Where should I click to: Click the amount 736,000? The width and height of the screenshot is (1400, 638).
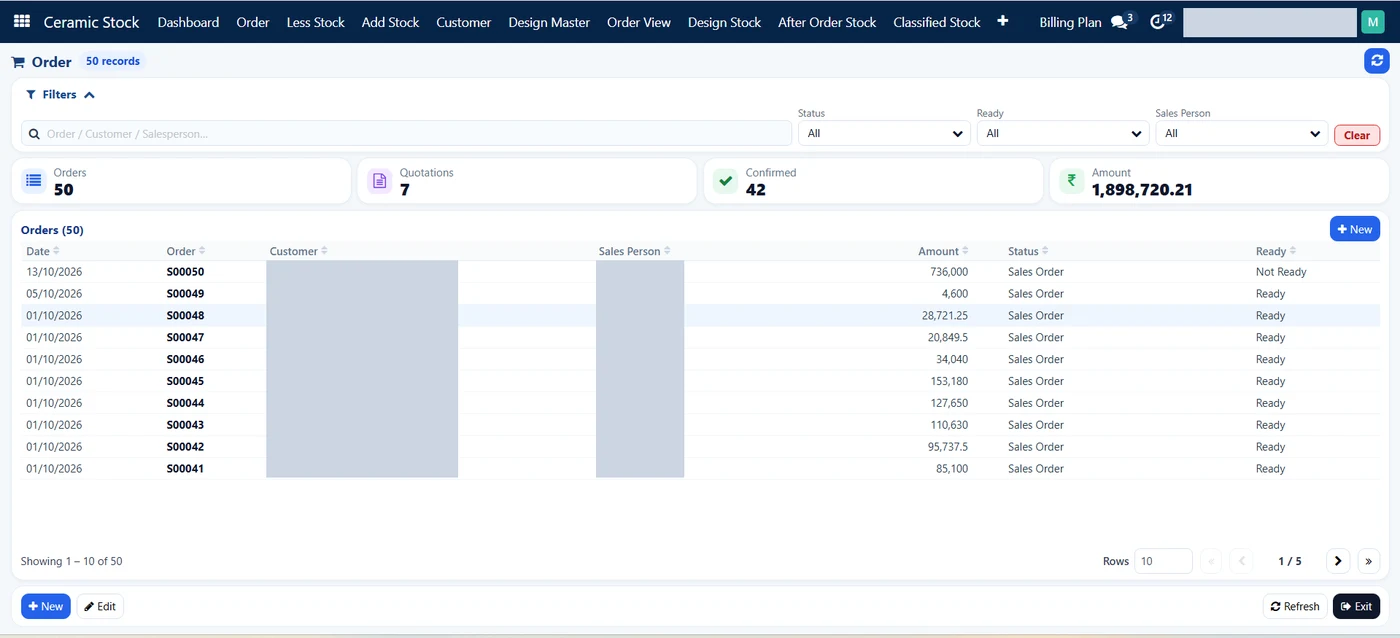pyautogui.click(x=948, y=272)
